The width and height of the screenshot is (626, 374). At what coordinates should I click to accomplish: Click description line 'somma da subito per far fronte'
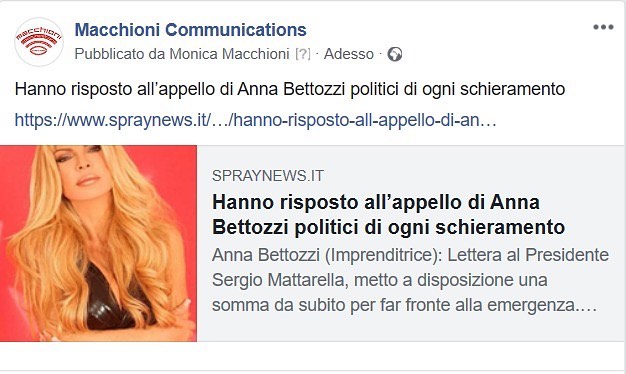click(404, 305)
